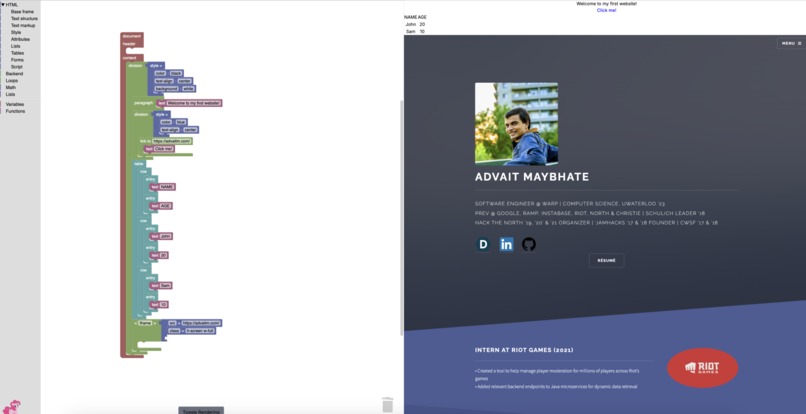Image resolution: width=806 pixels, height=414 pixels.
Task: Edit the iframe tag name field
Action: click(x=145, y=323)
